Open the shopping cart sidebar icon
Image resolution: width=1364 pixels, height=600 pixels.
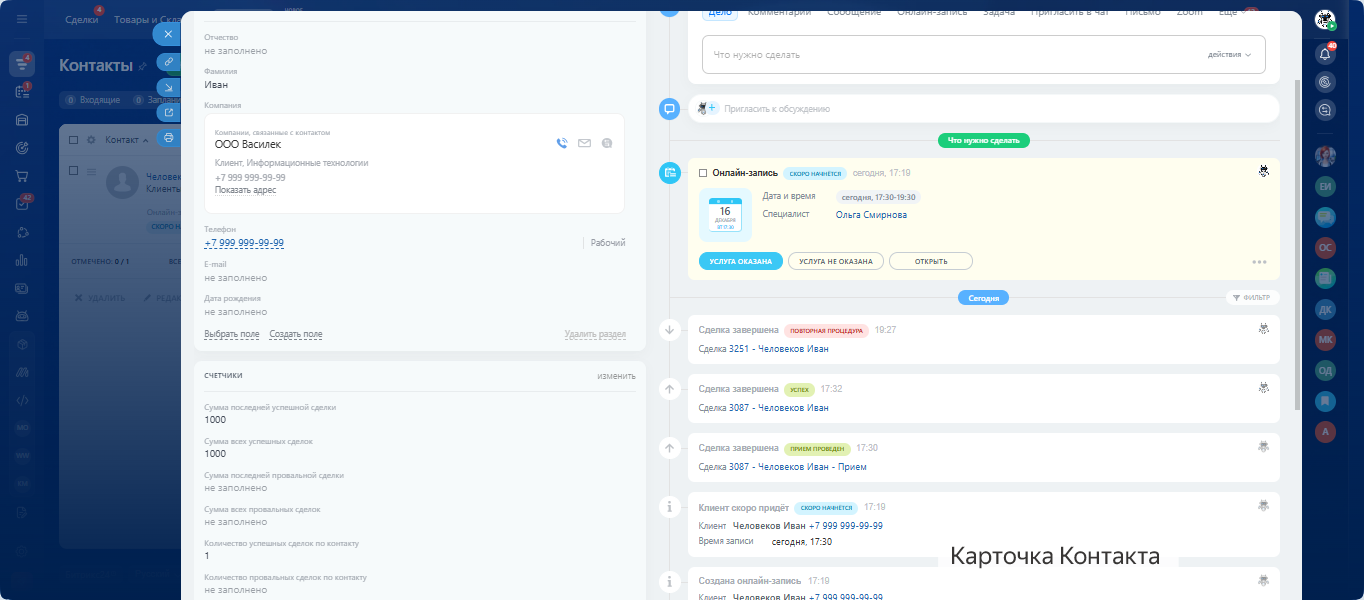coord(22,176)
